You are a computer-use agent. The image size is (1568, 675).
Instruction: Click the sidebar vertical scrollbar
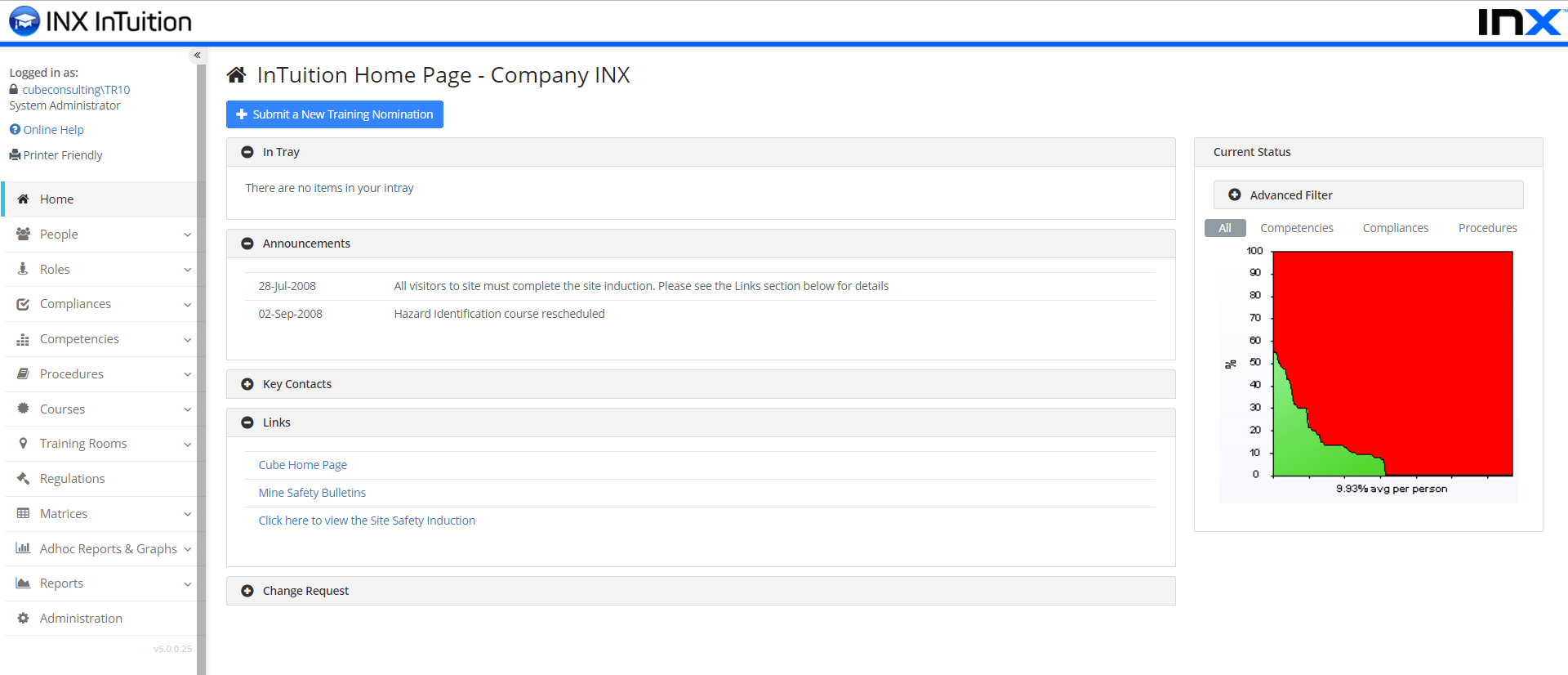click(201, 368)
